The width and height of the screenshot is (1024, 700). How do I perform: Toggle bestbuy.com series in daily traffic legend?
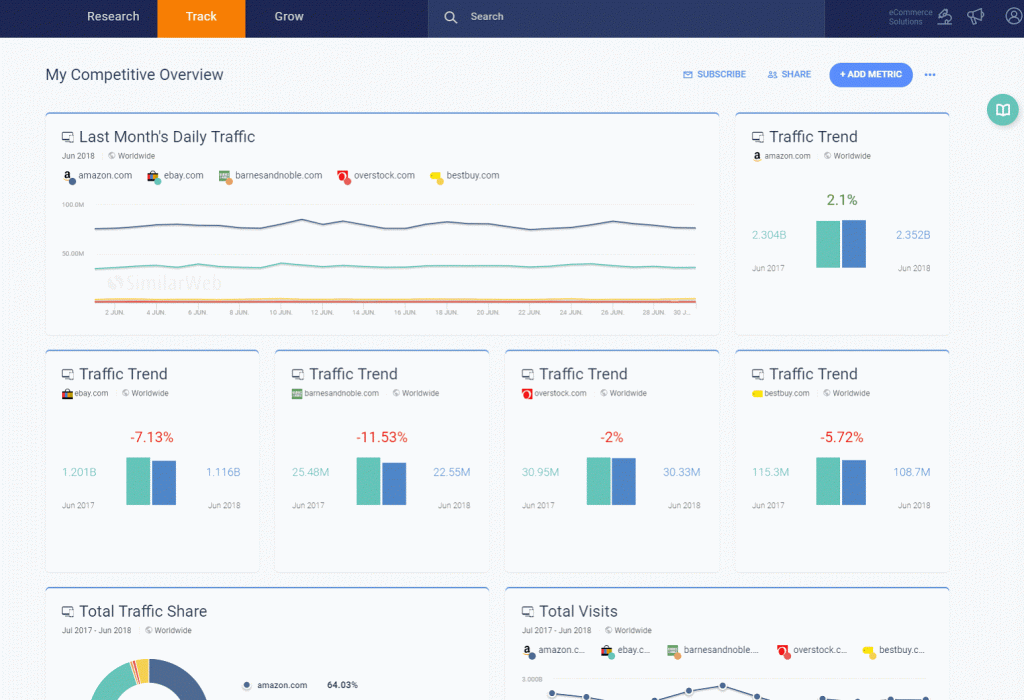(464, 176)
